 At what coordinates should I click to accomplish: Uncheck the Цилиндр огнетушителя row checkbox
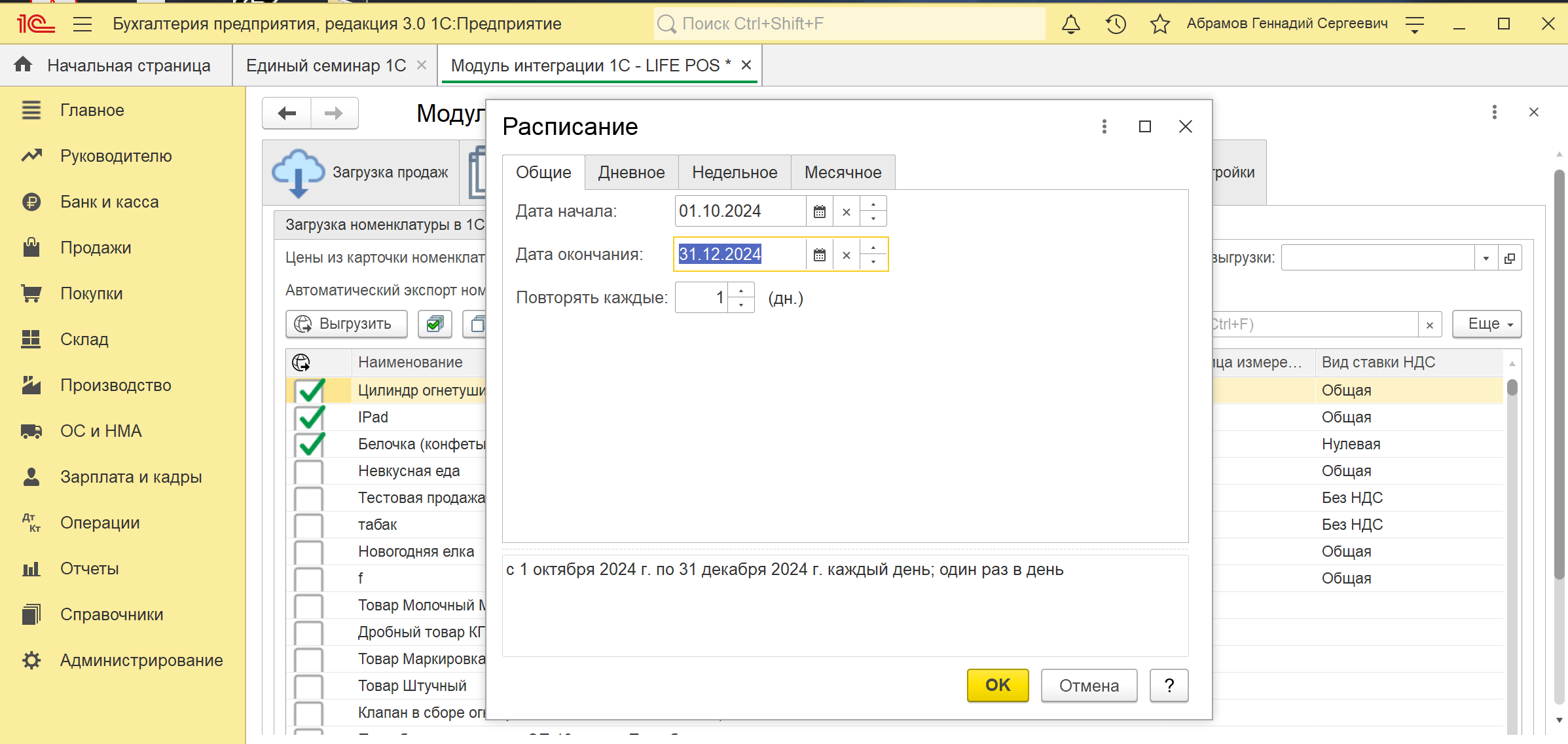(x=309, y=391)
